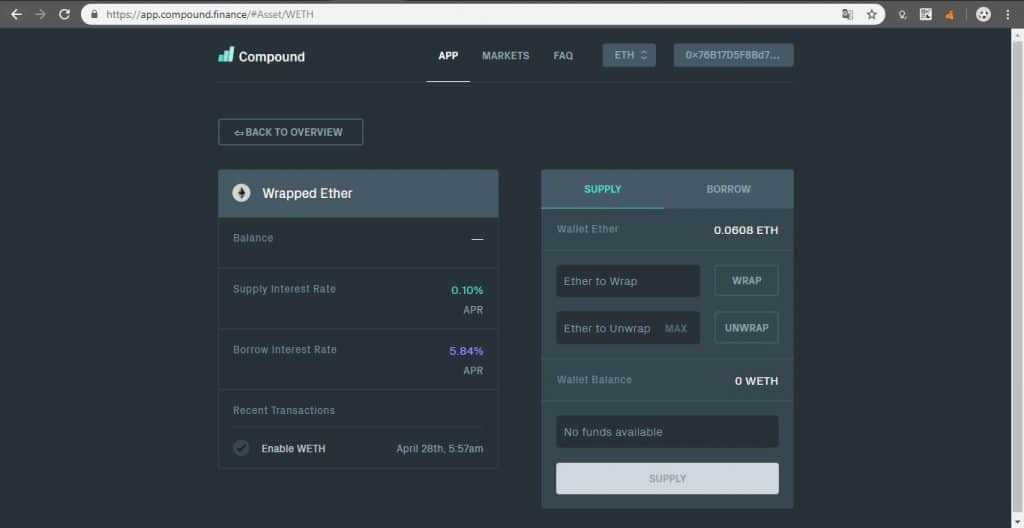Open the APP navigation item
The width and height of the screenshot is (1024, 528).
(448, 56)
